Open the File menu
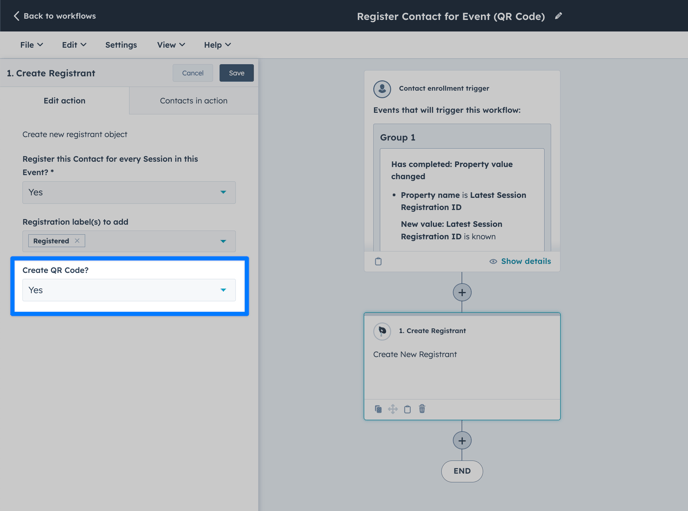The height and width of the screenshot is (511, 688). point(31,45)
